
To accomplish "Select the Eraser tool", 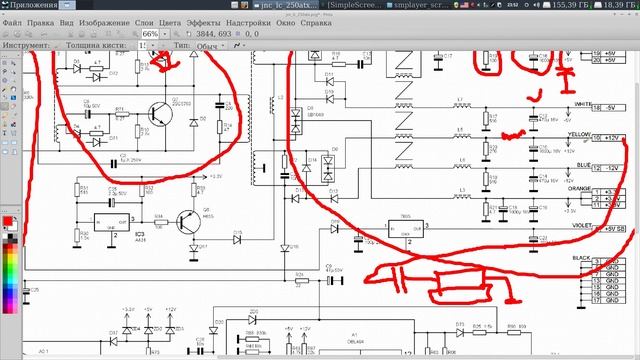I will point(13,106).
